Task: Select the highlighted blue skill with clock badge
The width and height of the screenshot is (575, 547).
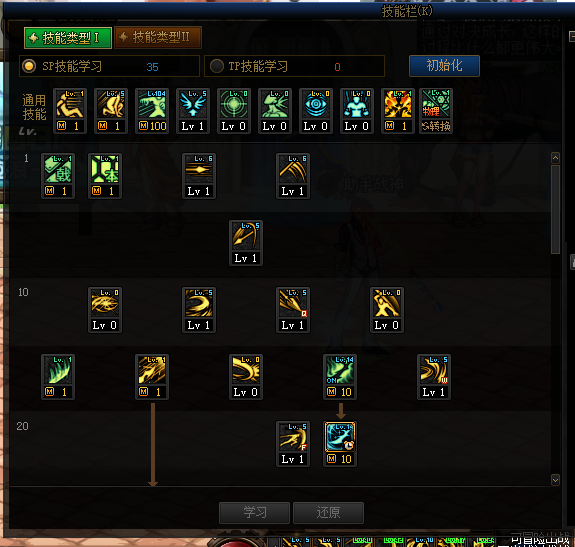Action: click(340, 437)
